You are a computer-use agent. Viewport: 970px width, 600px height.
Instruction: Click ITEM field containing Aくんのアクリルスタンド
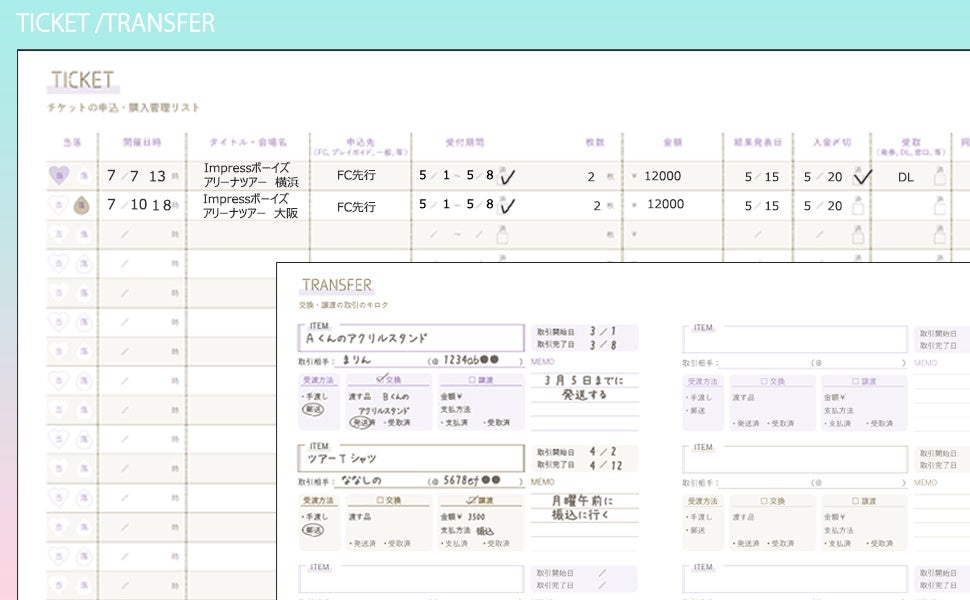tap(411, 338)
